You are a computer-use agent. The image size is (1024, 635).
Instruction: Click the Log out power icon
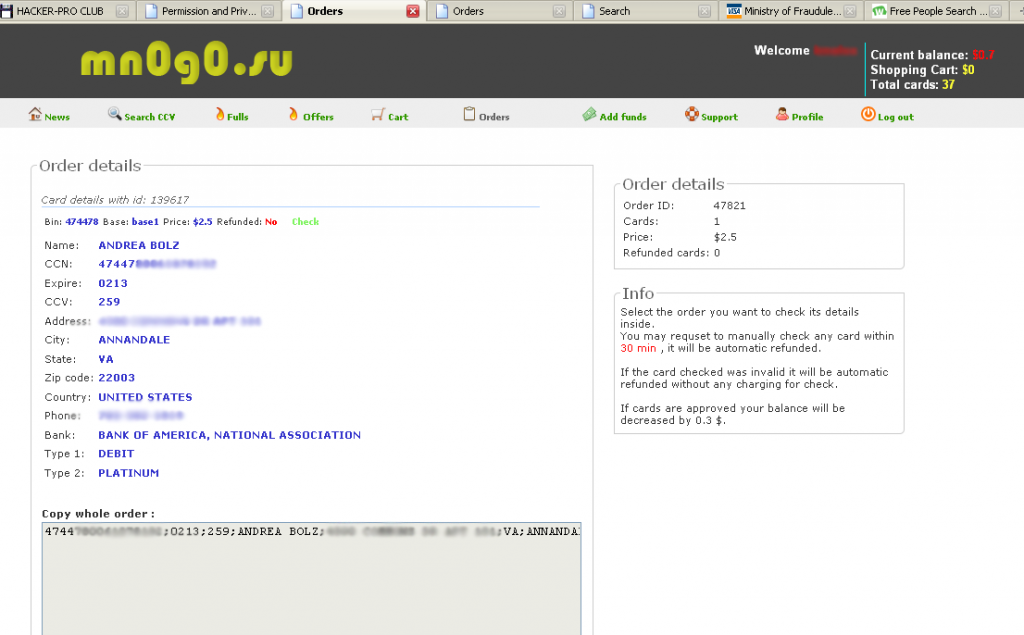coord(867,115)
